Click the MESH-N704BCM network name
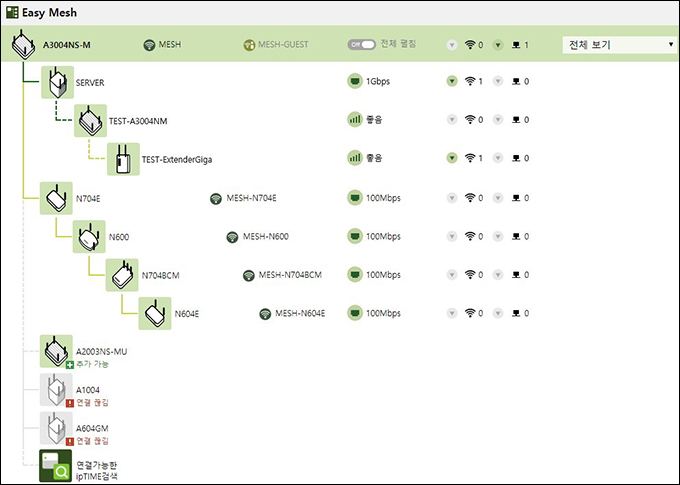The height and width of the screenshot is (485, 680). (x=290, y=275)
